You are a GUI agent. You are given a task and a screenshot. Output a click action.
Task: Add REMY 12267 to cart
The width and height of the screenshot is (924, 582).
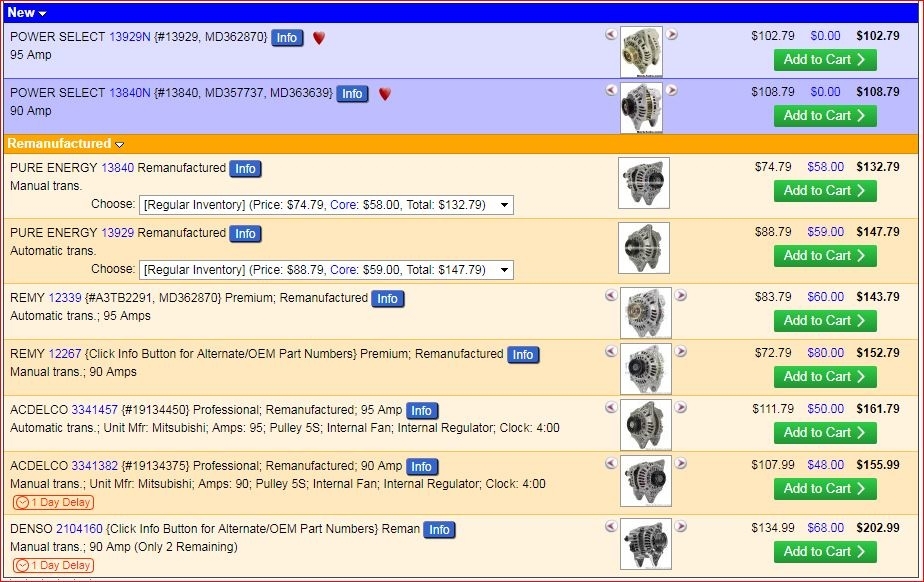tap(825, 376)
